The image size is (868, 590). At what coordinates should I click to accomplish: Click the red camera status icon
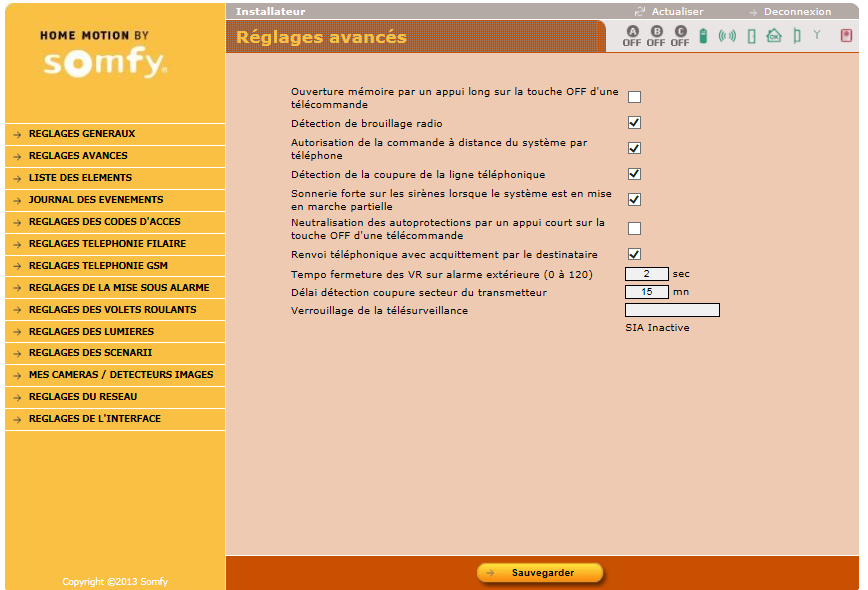(846, 36)
